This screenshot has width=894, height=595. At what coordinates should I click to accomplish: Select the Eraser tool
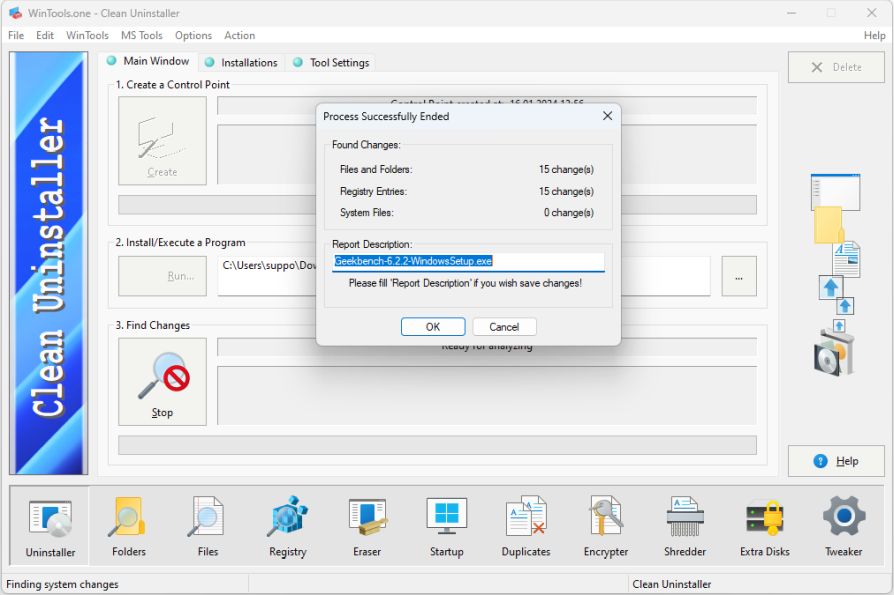tap(367, 525)
